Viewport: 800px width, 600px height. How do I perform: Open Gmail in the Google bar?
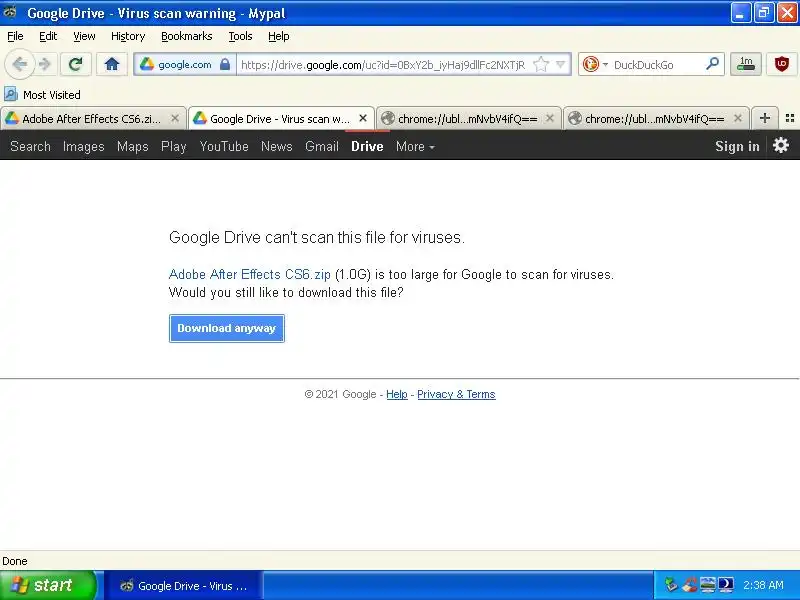(x=322, y=146)
